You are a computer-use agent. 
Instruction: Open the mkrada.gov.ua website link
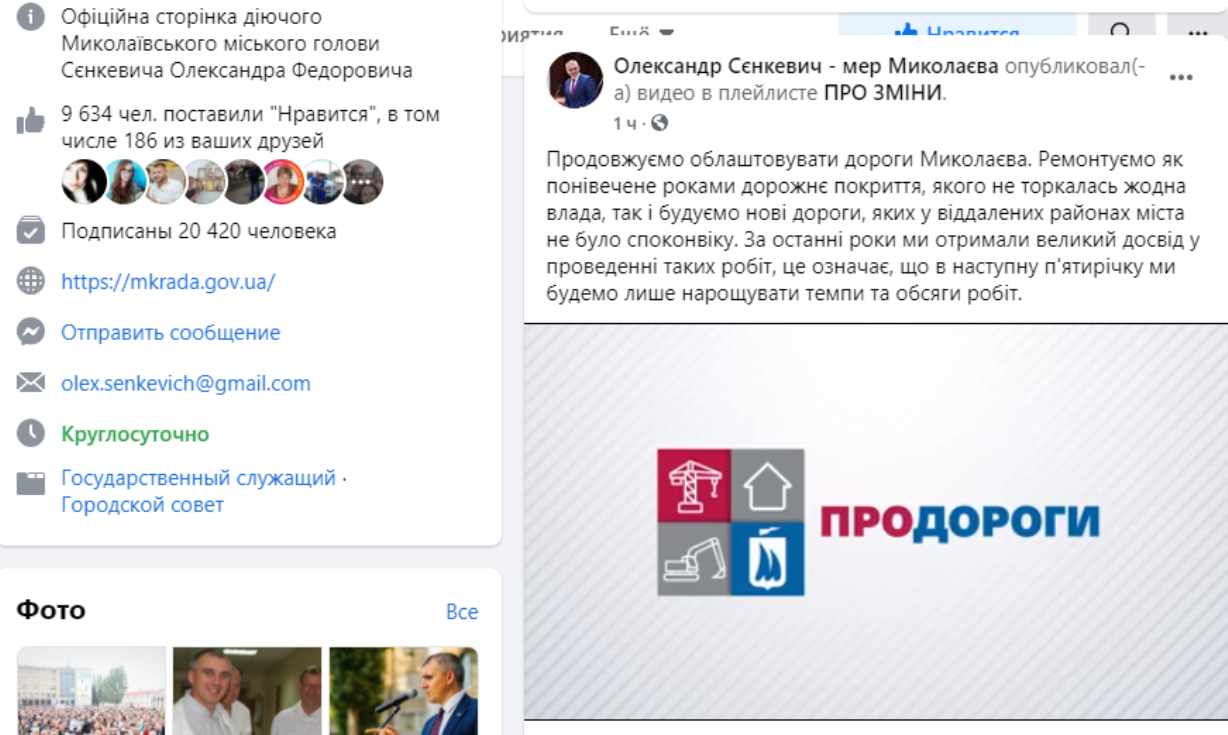tap(168, 282)
